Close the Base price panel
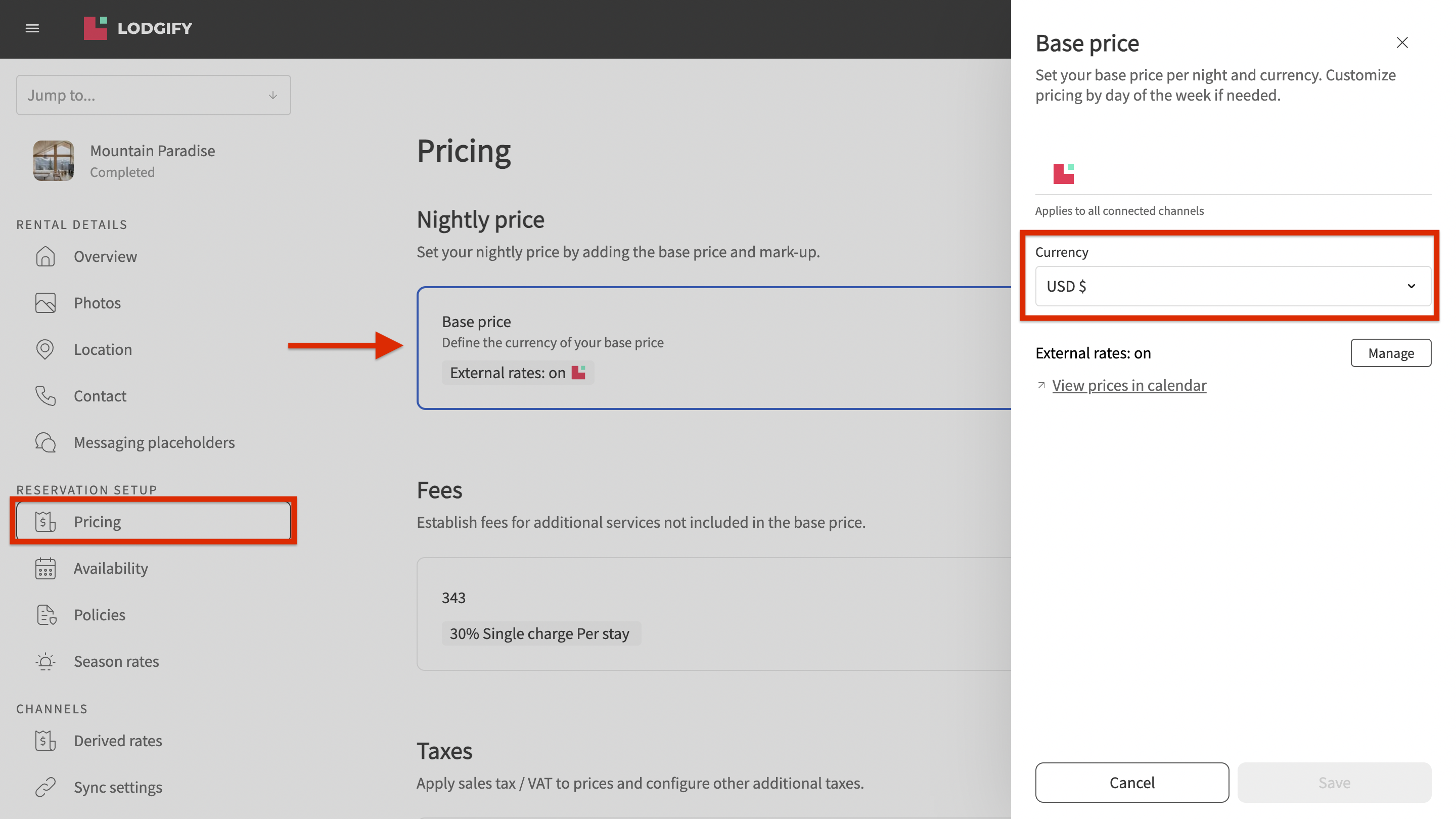The image size is (1456, 819). pos(1402,42)
